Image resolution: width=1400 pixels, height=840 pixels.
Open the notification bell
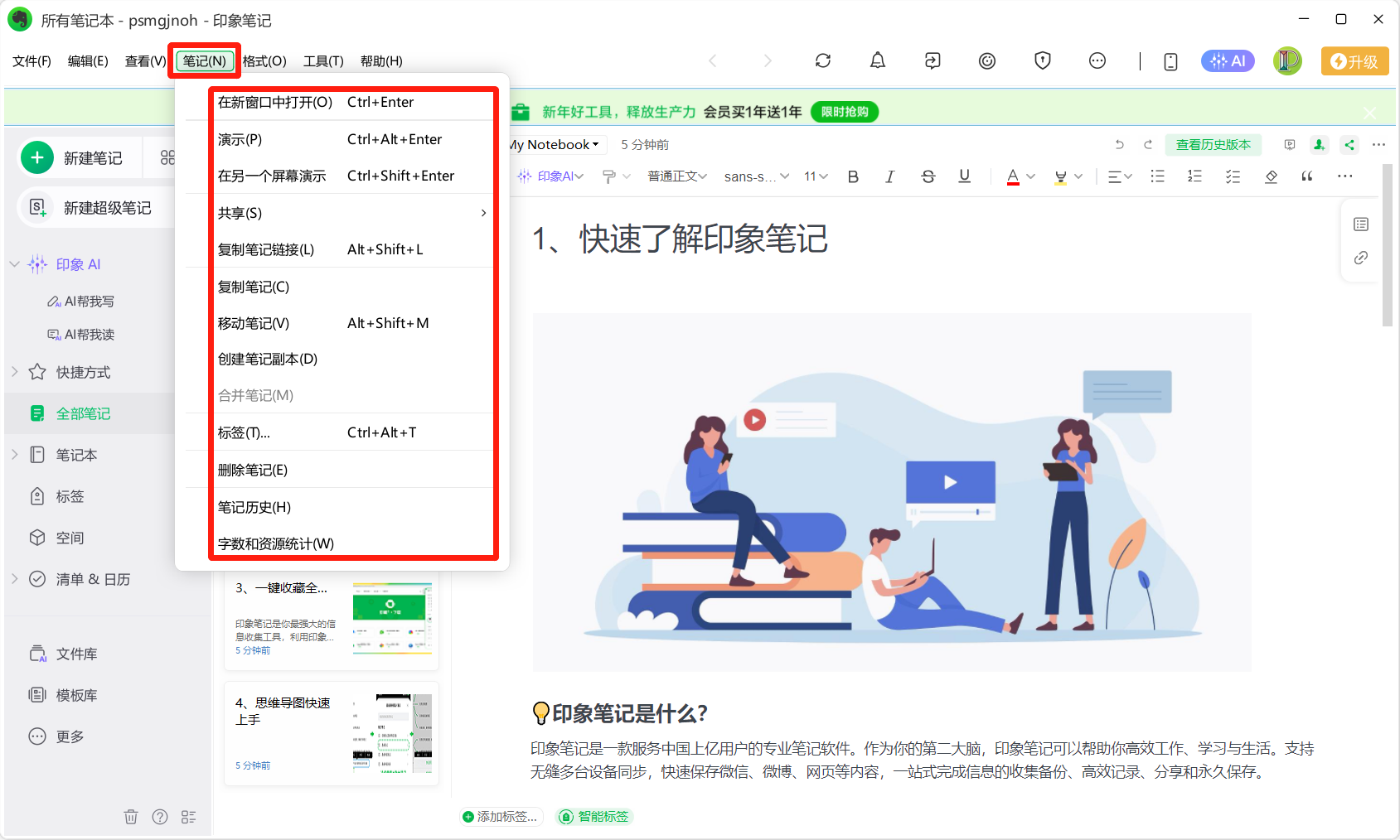click(877, 60)
